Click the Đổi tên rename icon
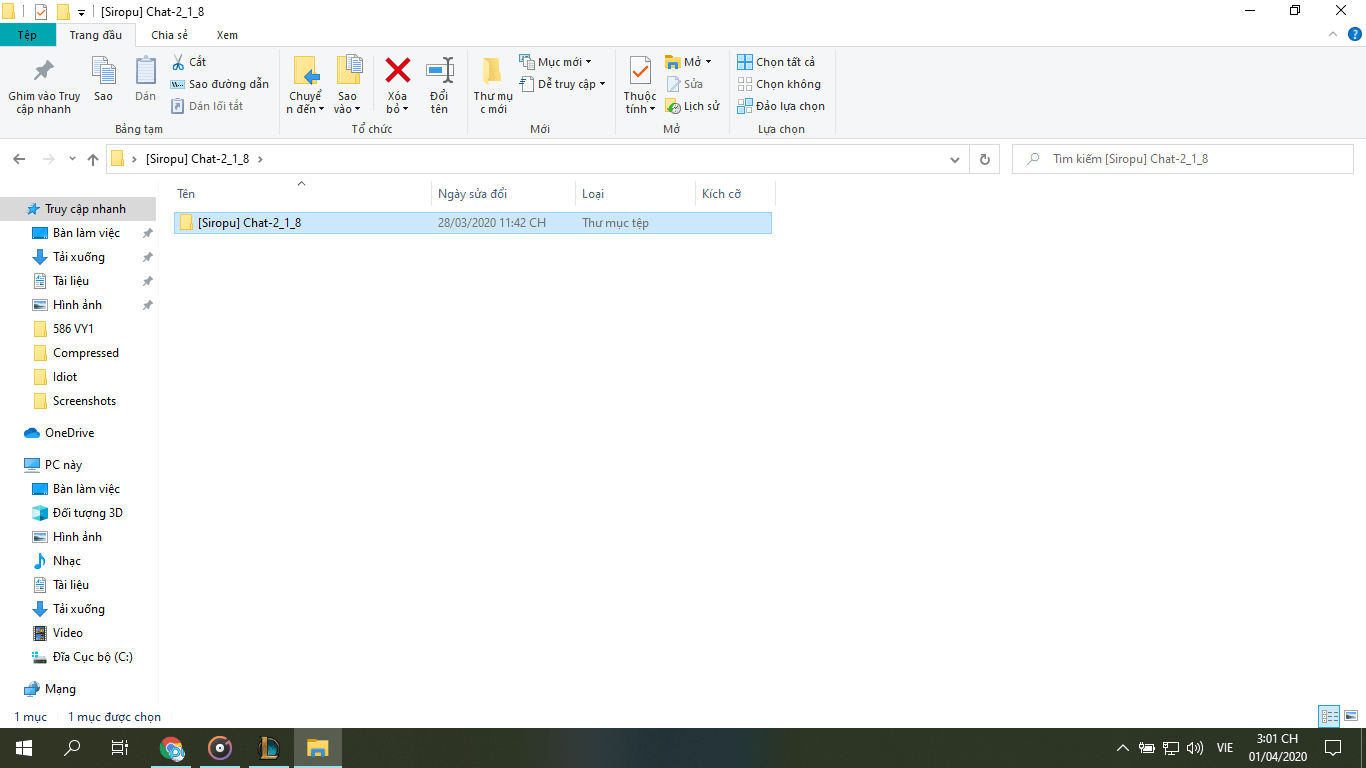This screenshot has width=1366, height=768. (x=439, y=70)
